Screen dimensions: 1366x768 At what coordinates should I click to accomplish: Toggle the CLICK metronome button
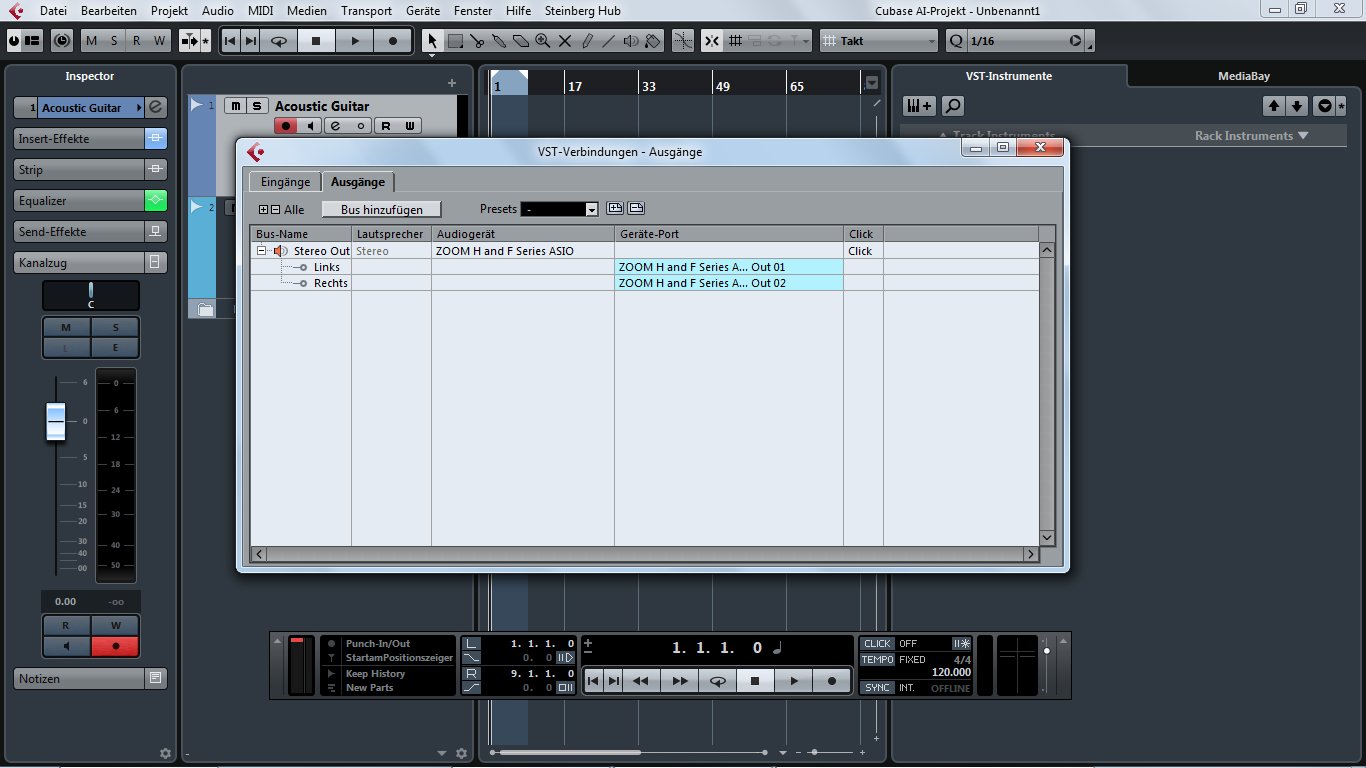click(877, 644)
